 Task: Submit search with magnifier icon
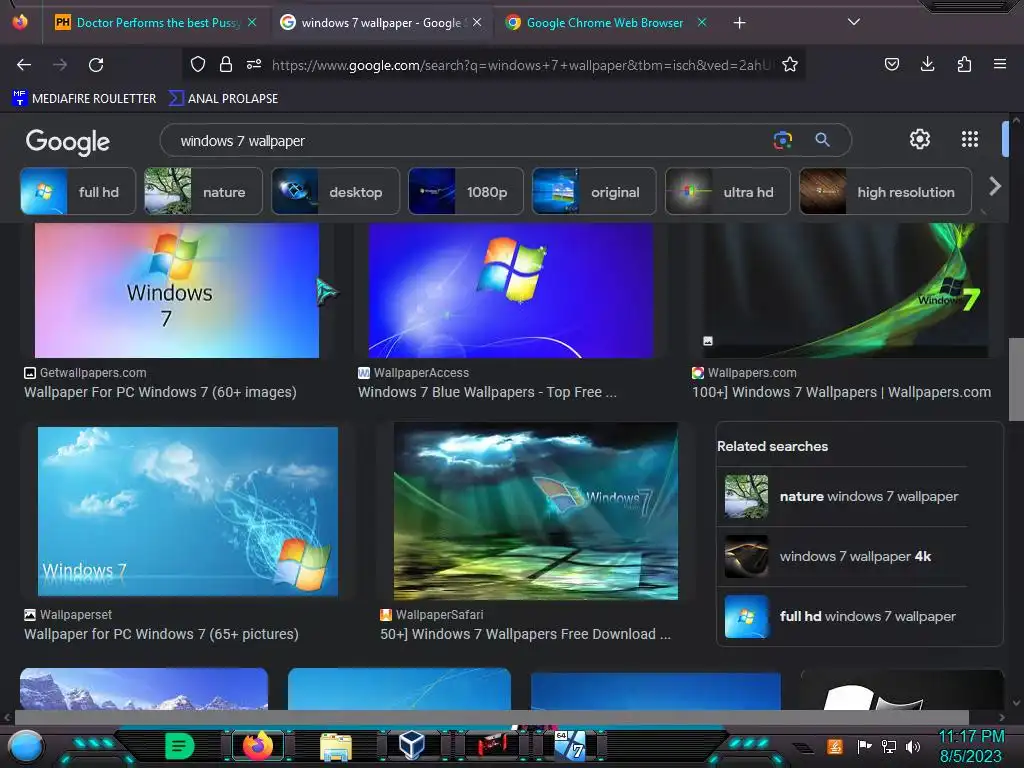pyautogui.click(x=822, y=140)
